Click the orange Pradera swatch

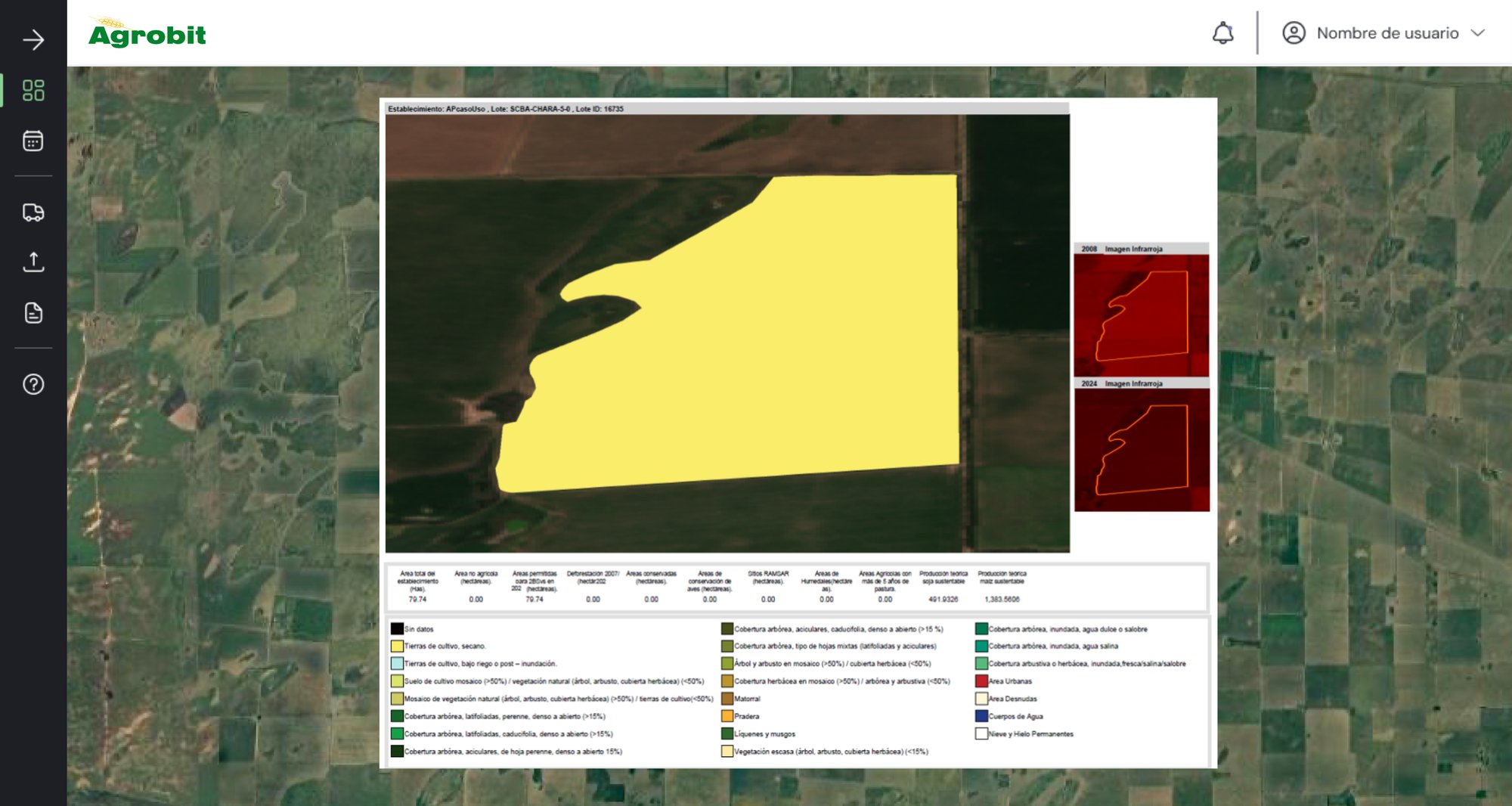727,716
